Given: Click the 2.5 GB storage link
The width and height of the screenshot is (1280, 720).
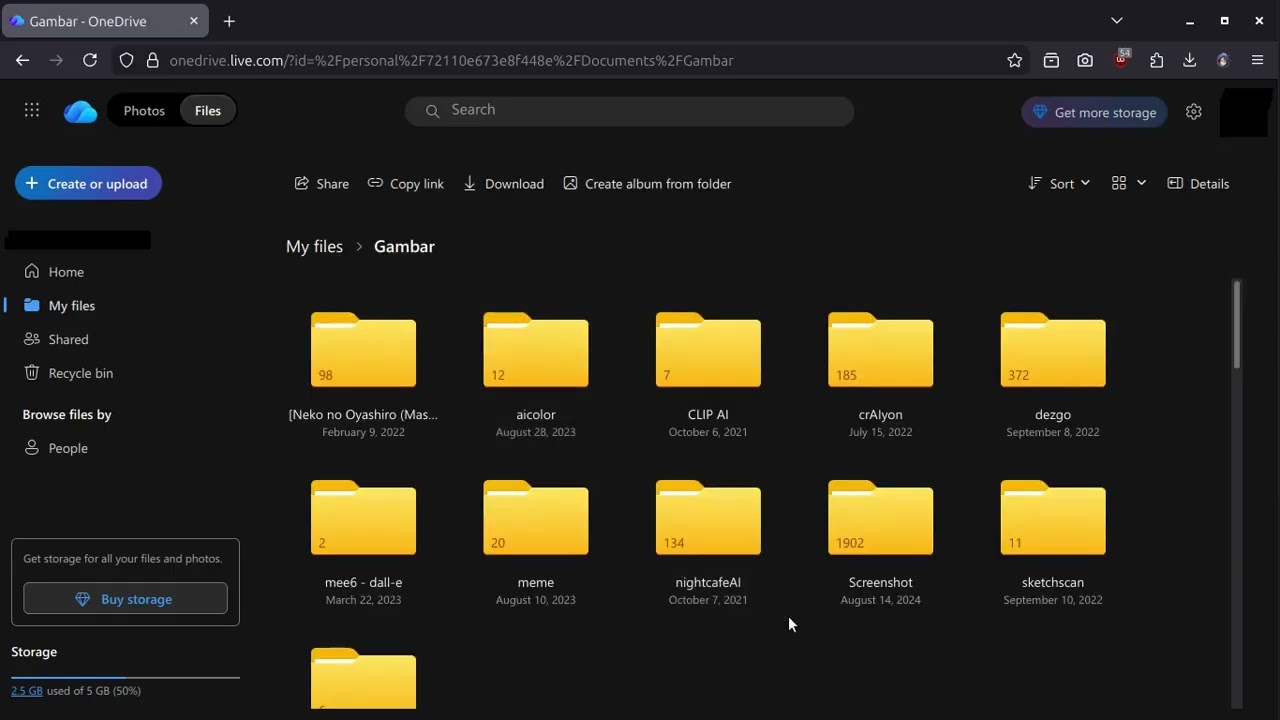Looking at the screenshot, I should [27, 691].
